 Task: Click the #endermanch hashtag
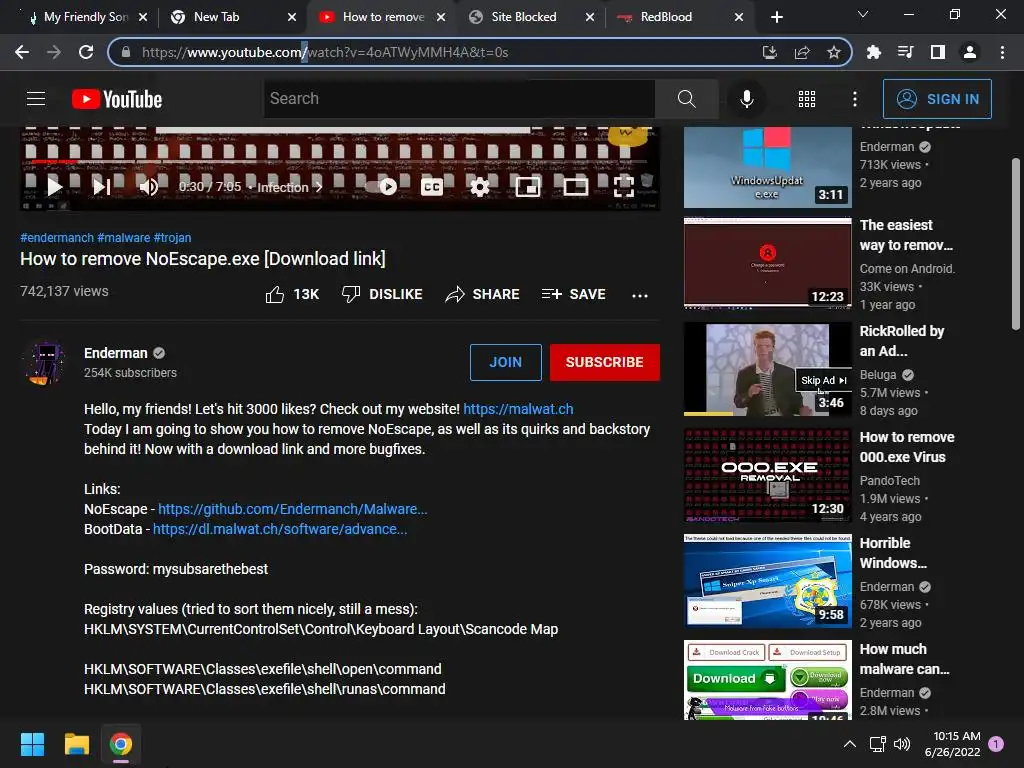[x=57, y=238]
